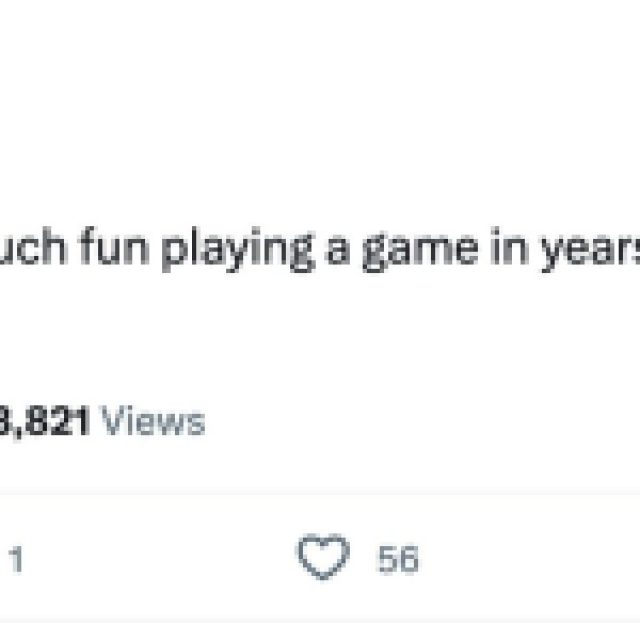The width and height of the screenshot is (640, 640).
Task: Open the Views analytics label
Action: [155, 421]
